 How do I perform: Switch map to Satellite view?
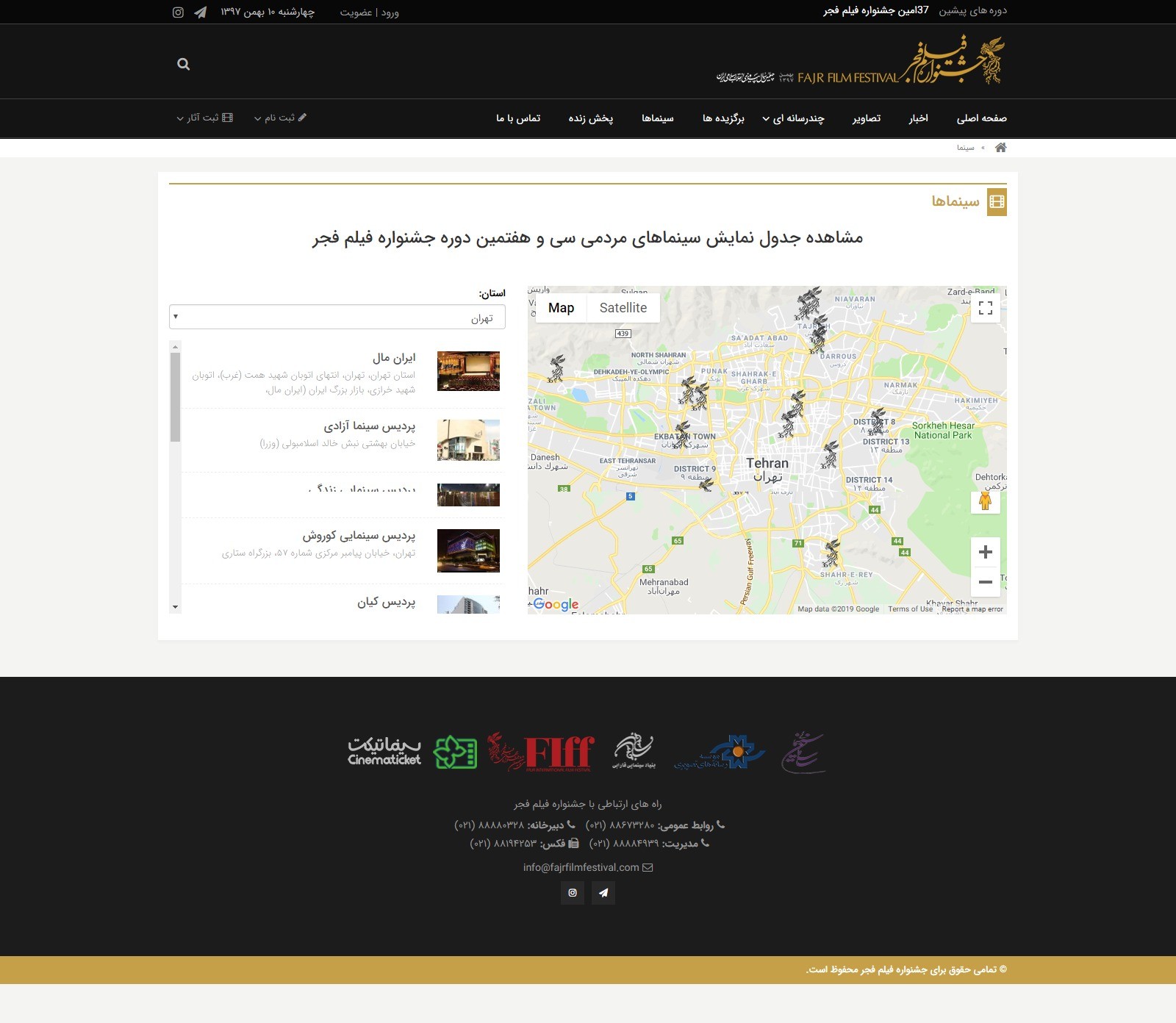tap(623, 308)
